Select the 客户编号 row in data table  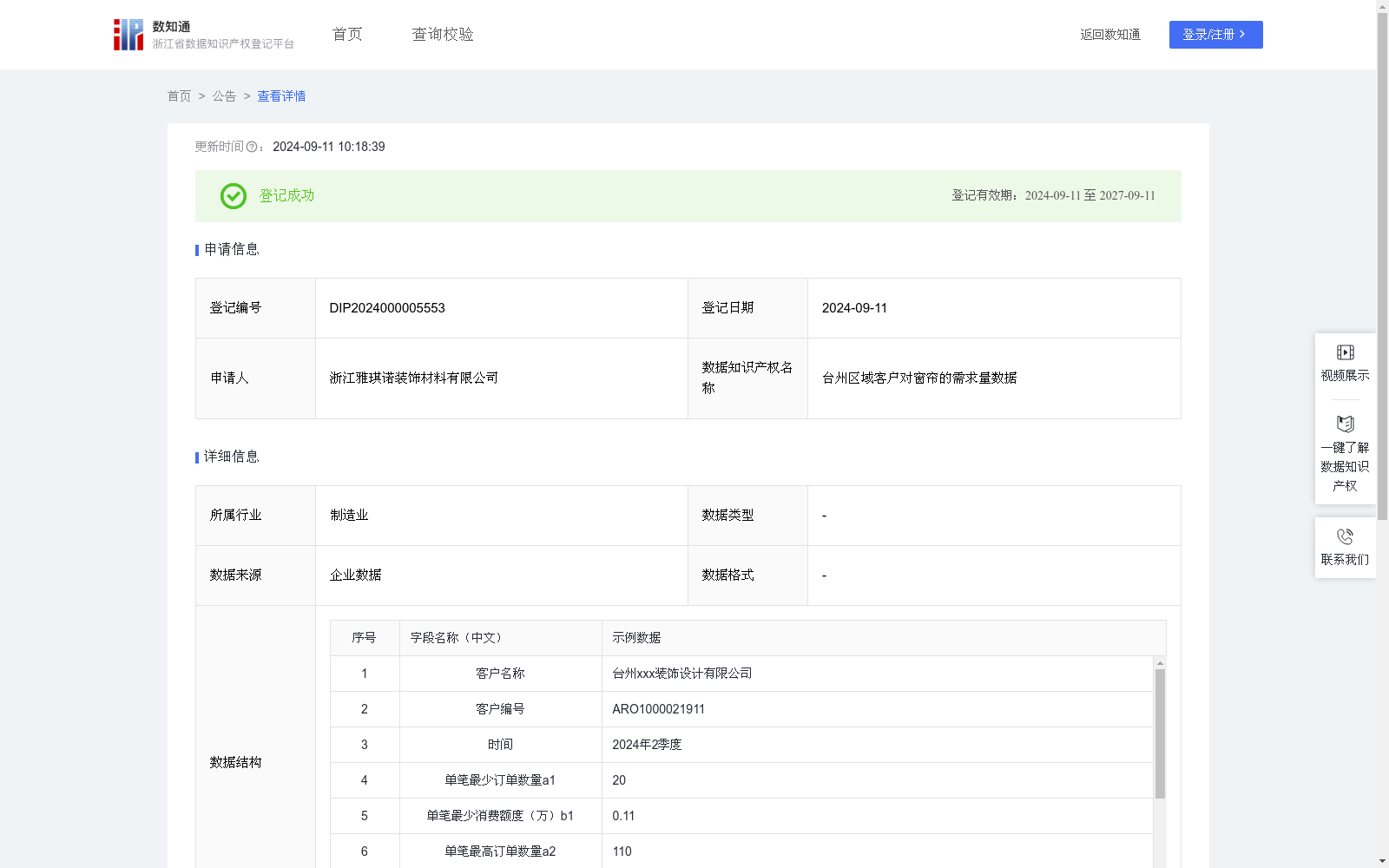tap(500, 709)
